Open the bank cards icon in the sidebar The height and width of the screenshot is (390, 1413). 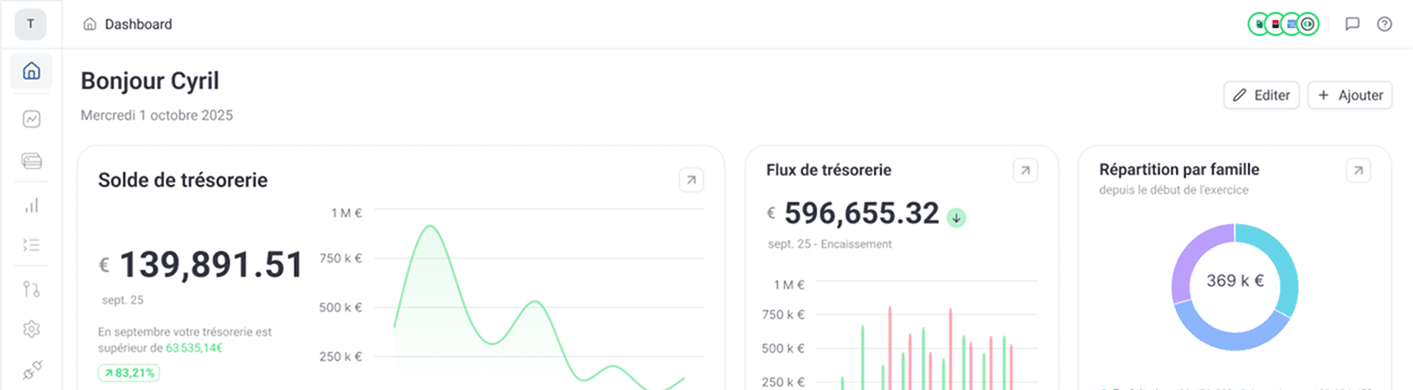coord(31,161)
